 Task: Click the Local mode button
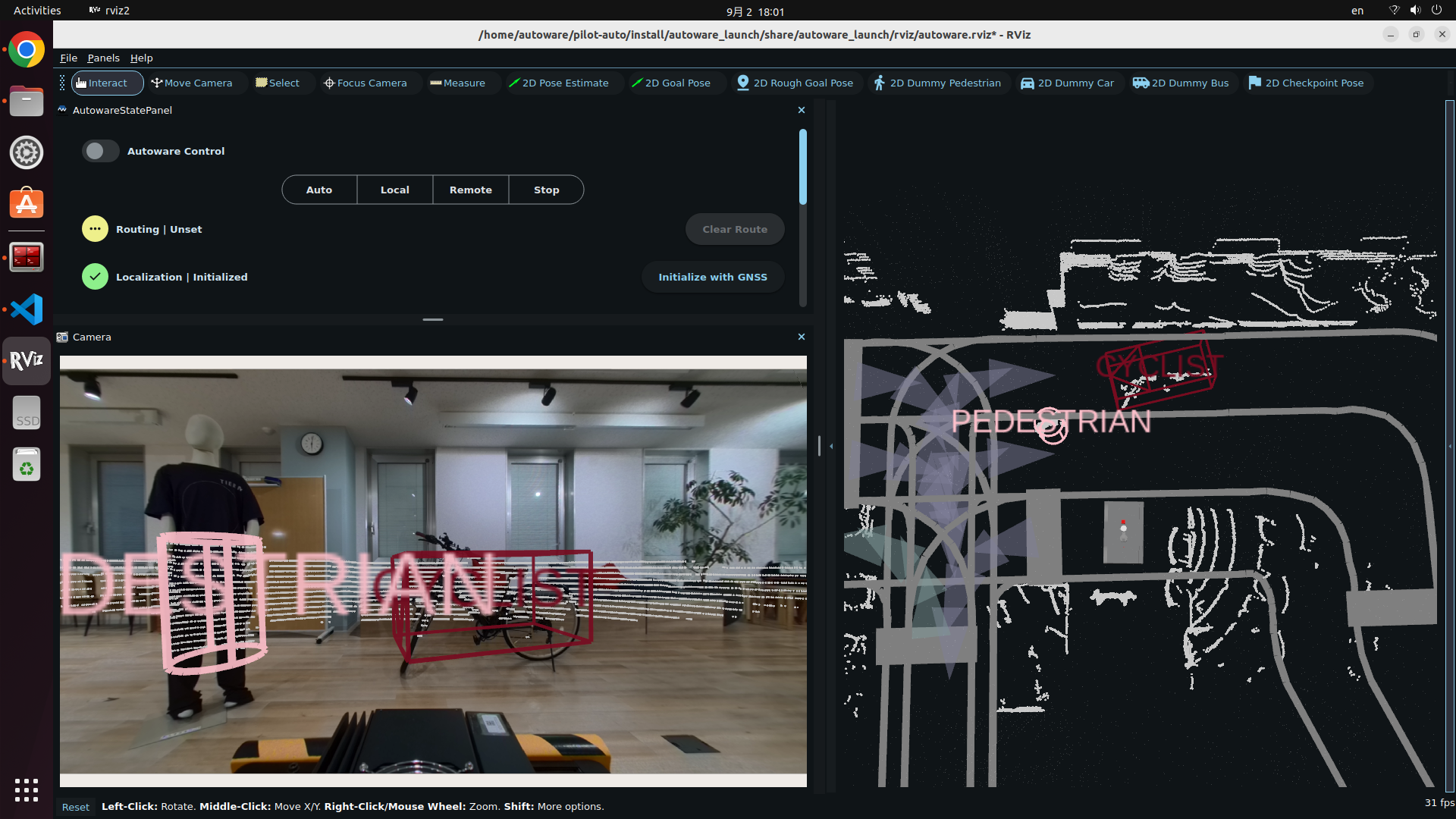click(x=395, y=190)
